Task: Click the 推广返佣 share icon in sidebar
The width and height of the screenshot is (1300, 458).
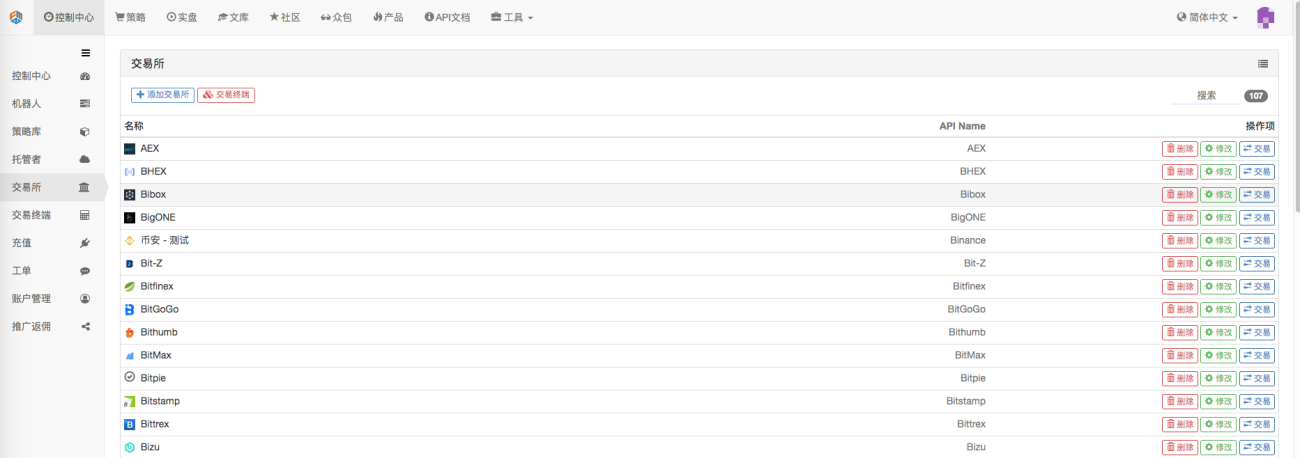Action: pos(85,326)
